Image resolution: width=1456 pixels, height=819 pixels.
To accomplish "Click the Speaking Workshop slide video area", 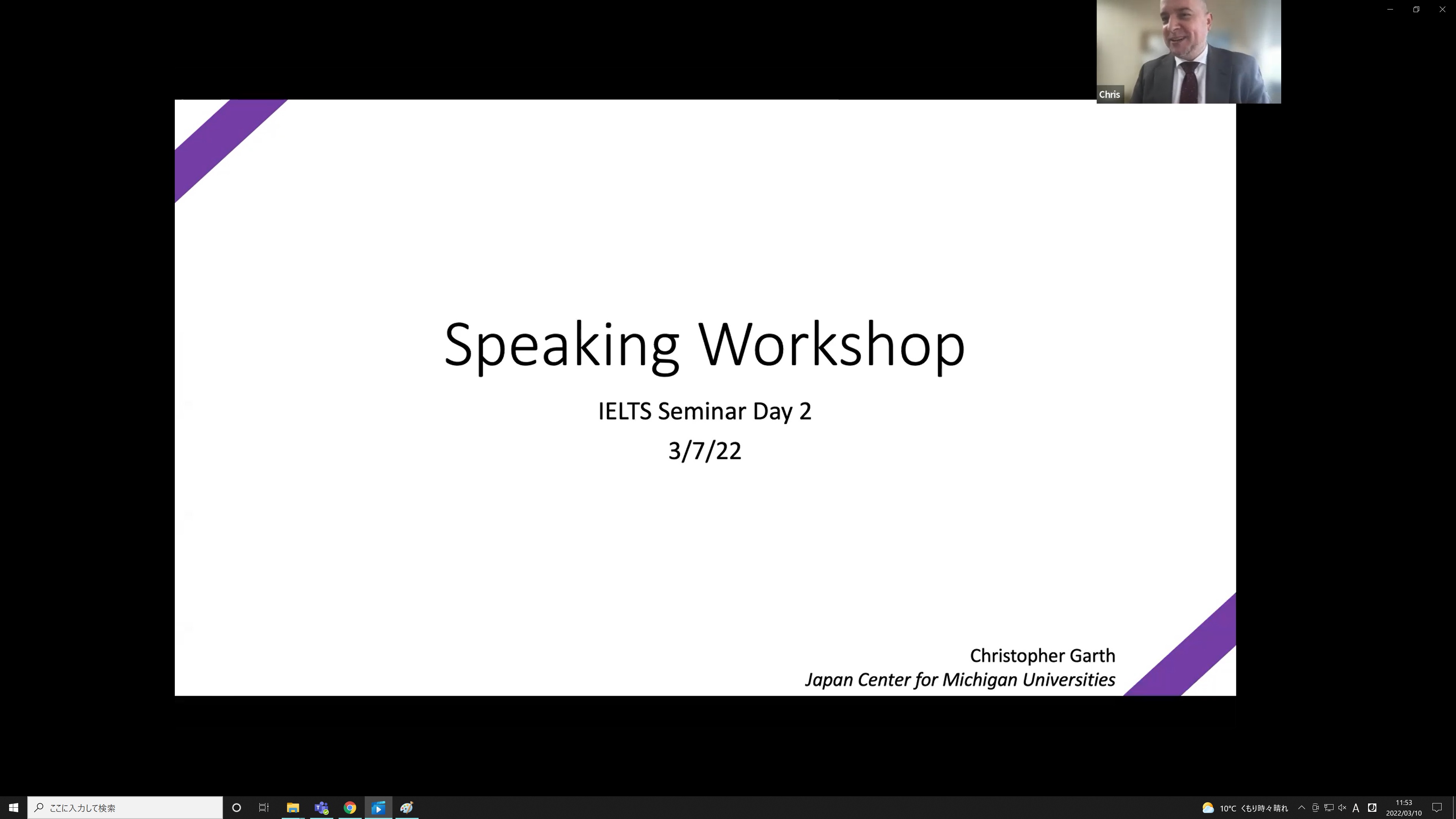I will click(x=705, y=397).
